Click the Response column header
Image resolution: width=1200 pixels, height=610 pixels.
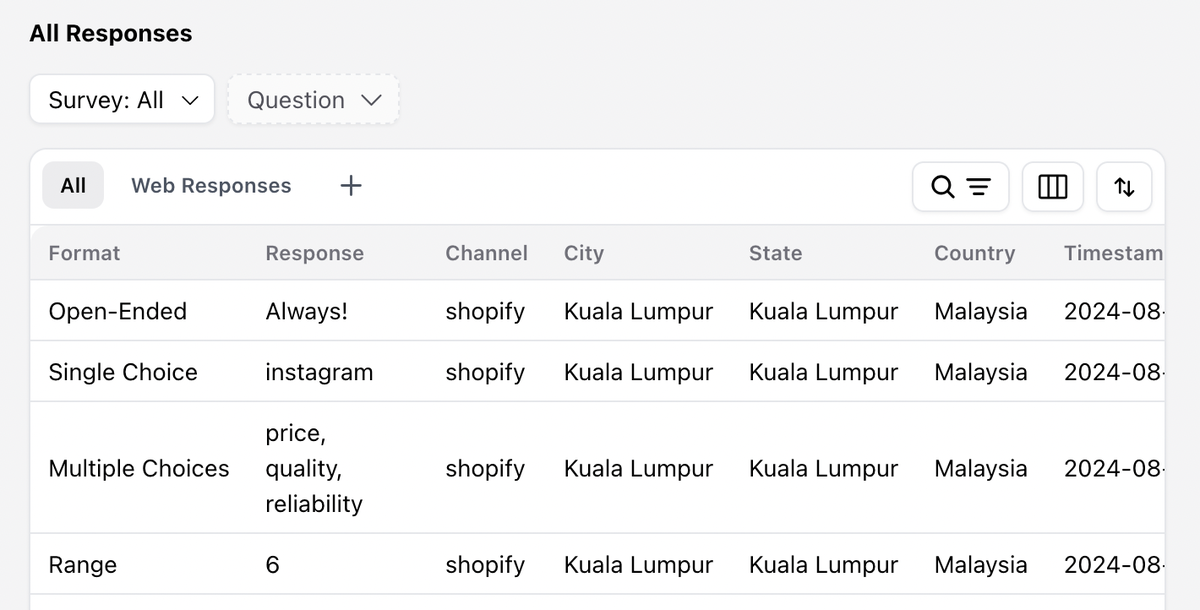(314, 253)
